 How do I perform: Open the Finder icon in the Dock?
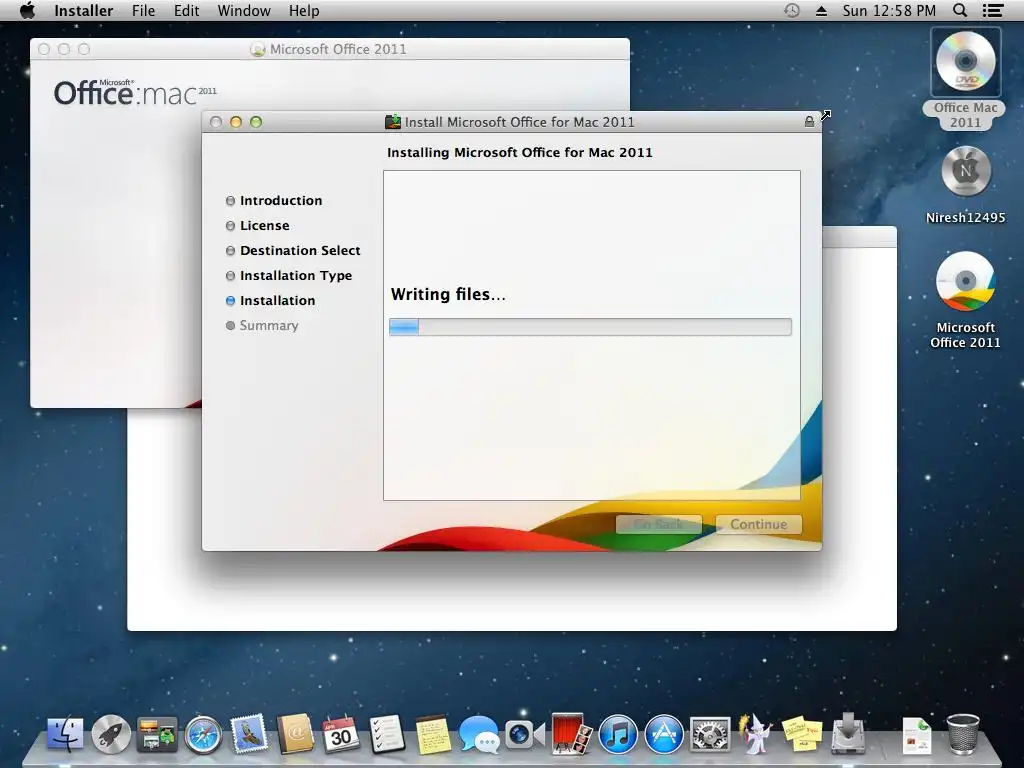click(65, 733)
